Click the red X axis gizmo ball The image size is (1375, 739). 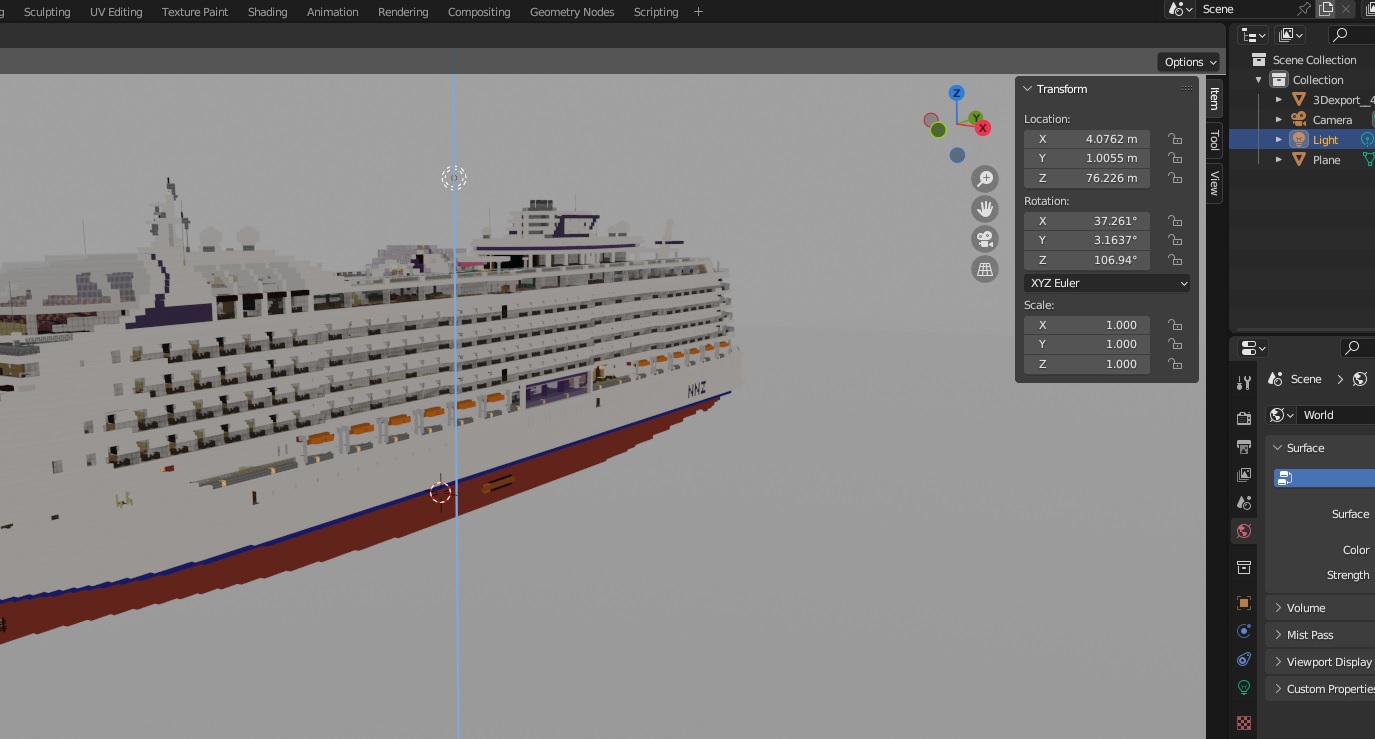coord(983,128)
